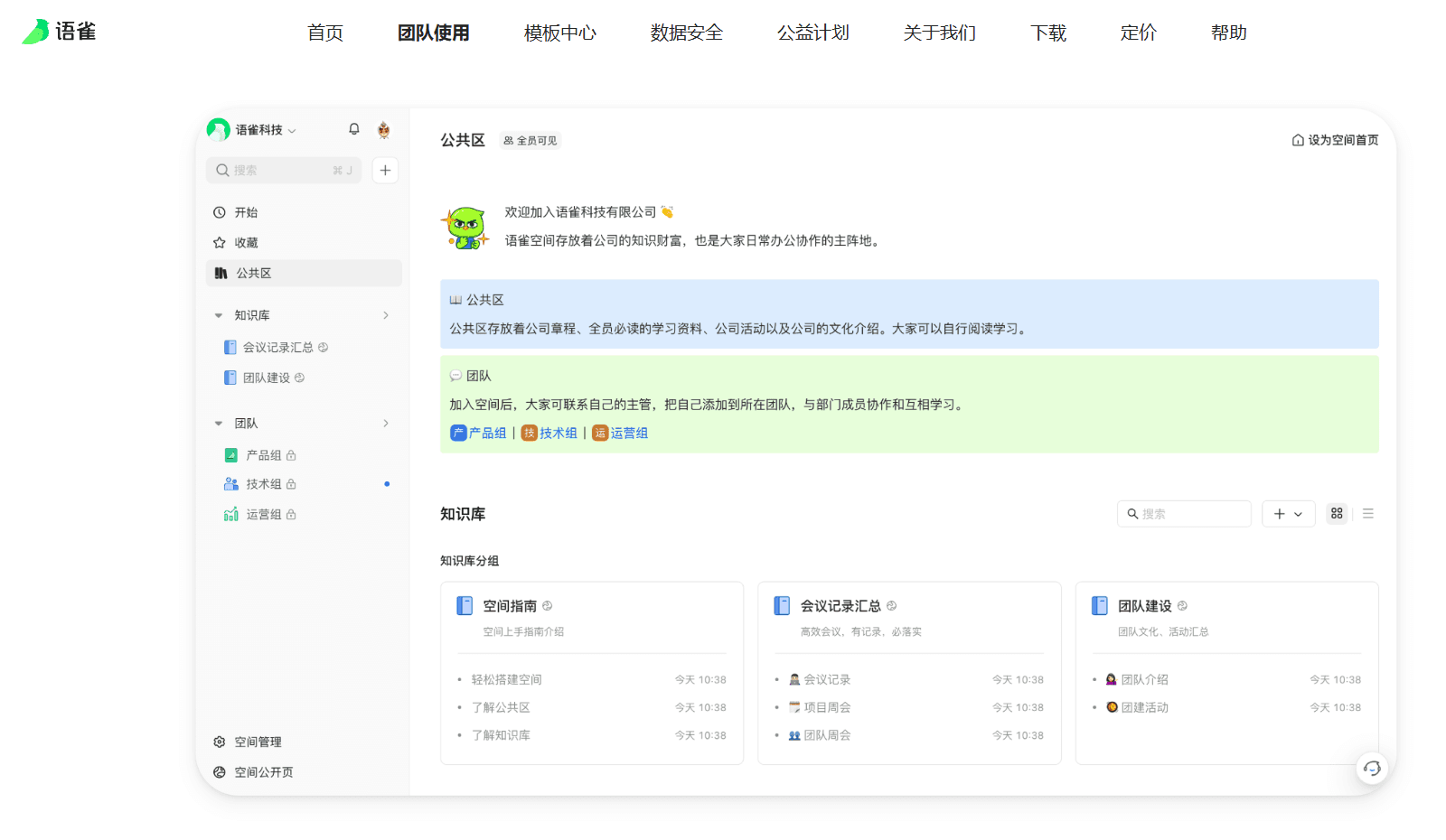This screenshot has width=1446, height=840.
Task: Open 项目周会 document
Action: (820, 707)
